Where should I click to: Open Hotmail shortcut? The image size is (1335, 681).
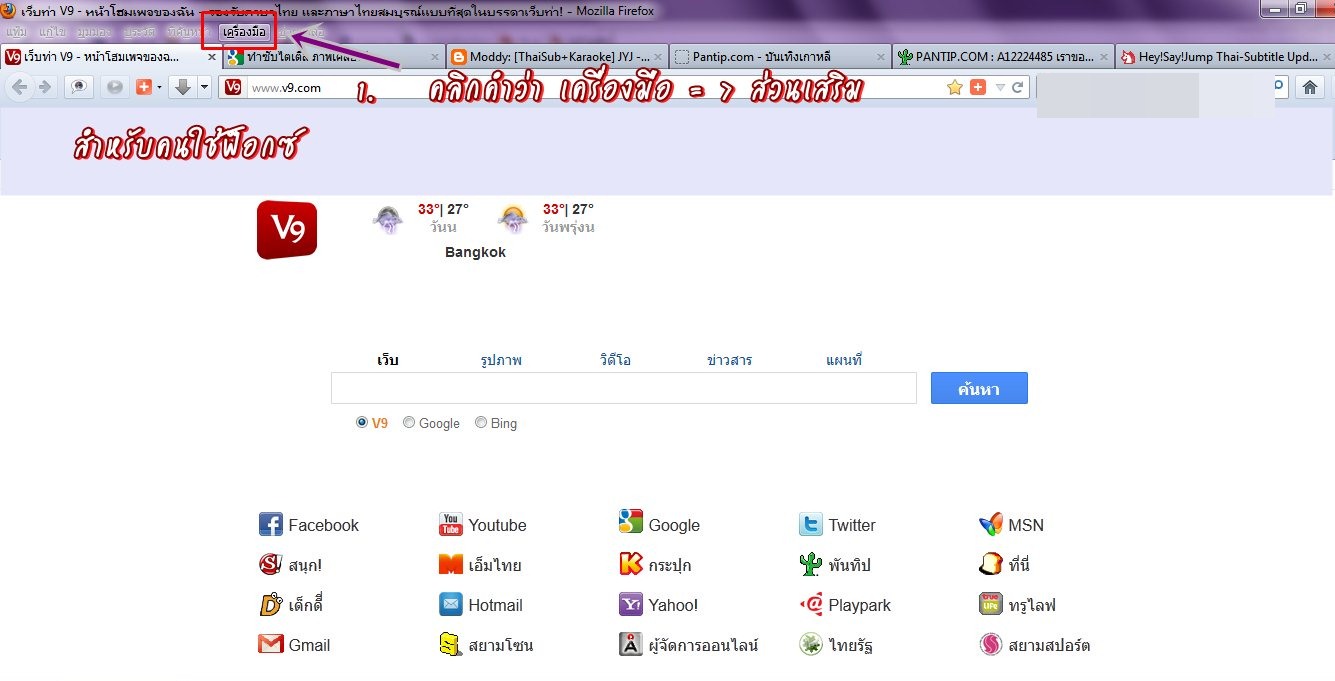click(480, 605)
